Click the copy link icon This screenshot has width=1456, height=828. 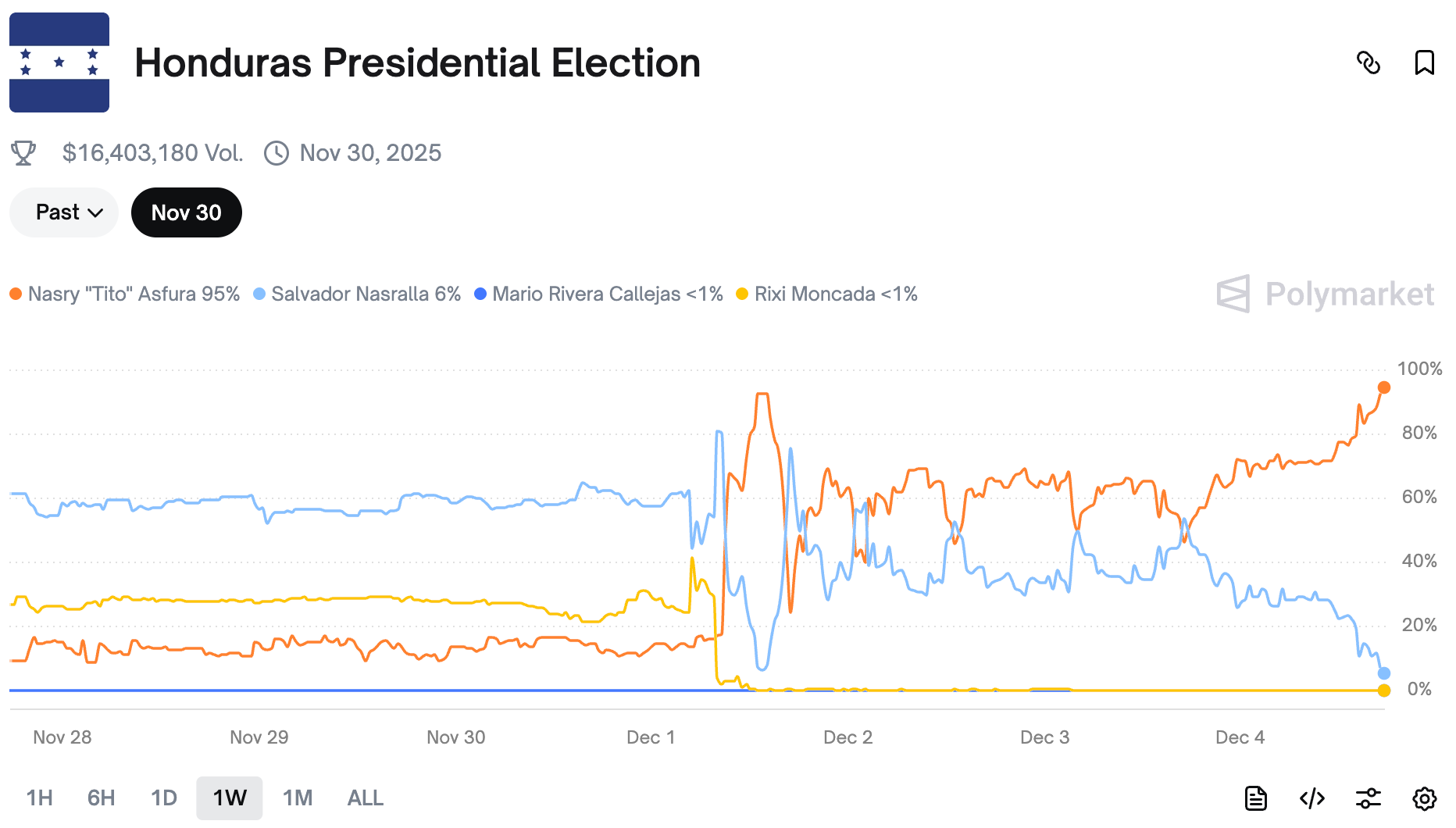[1369, 62]
